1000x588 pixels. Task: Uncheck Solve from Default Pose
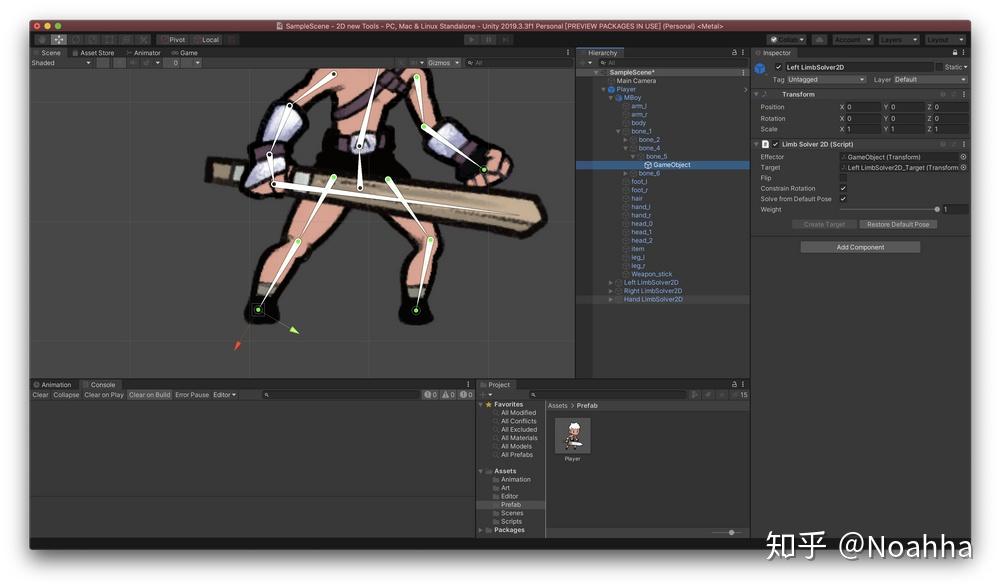[843, 198]
